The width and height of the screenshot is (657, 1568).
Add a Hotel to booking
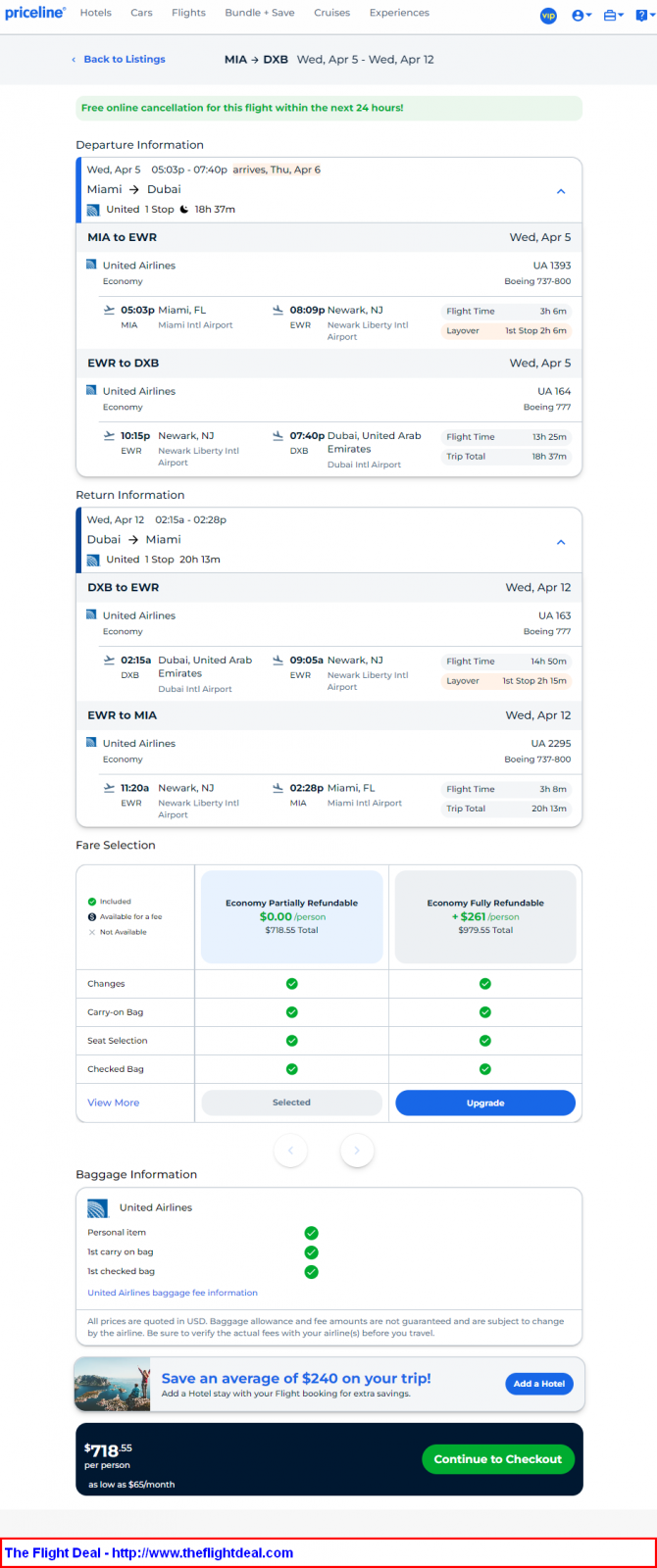coord(539,1384)
